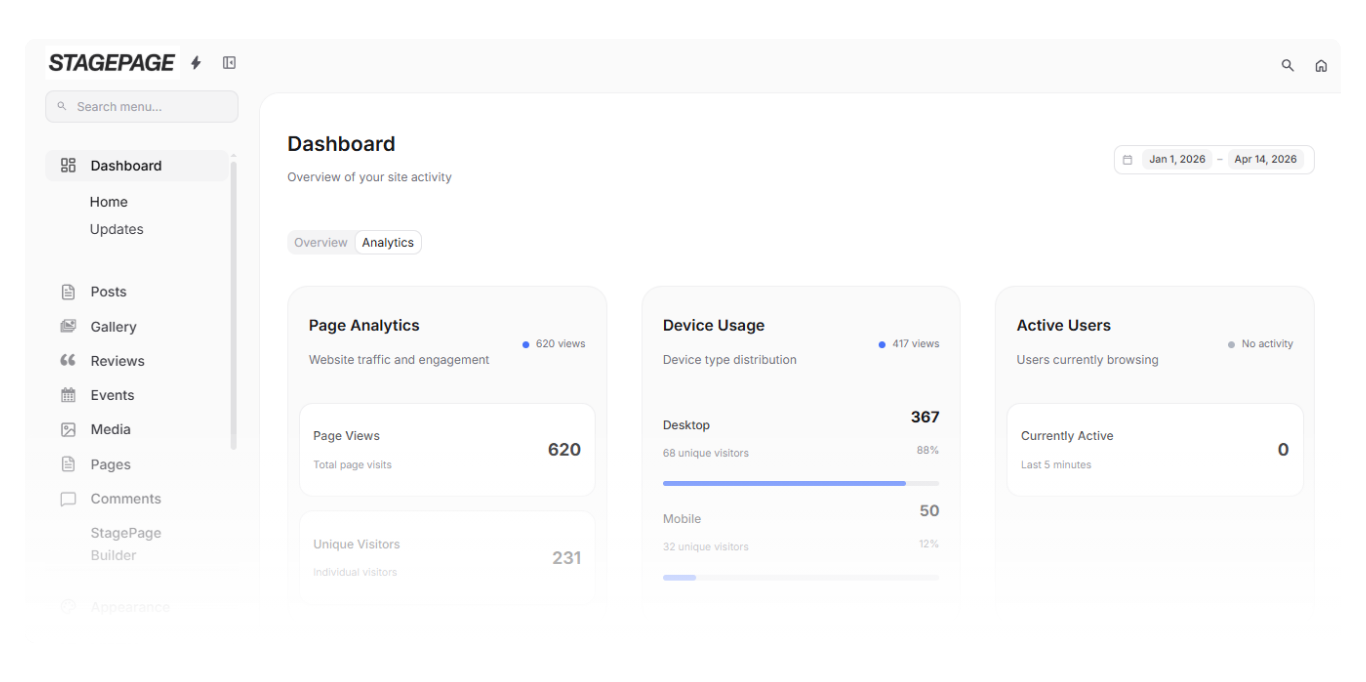Open Updates in the sidebar submenu
This screenshot has height=682, width=1366.
117,229
